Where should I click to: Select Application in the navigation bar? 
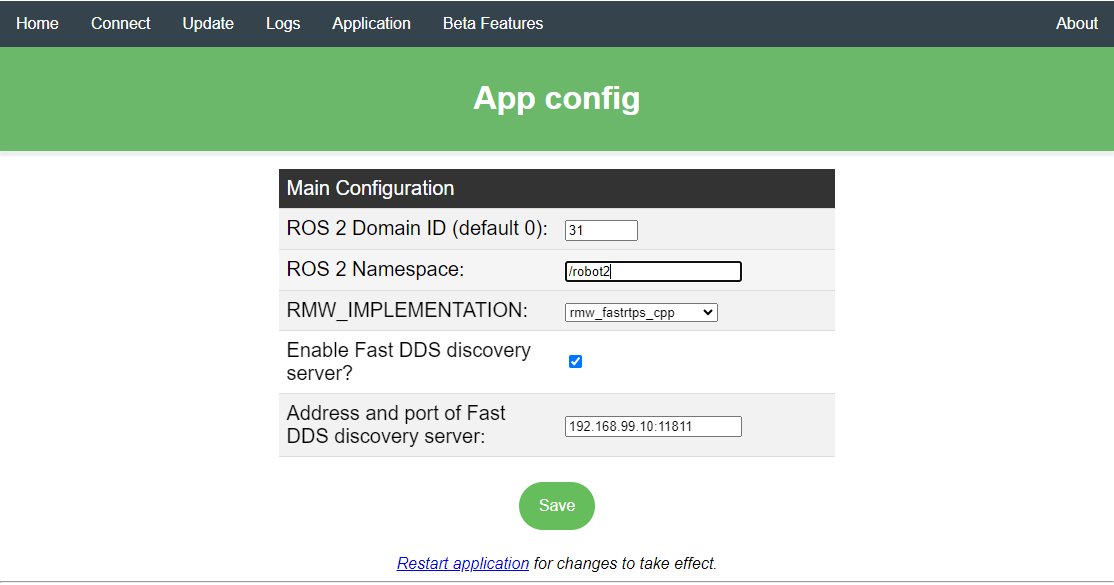point(371,23)
